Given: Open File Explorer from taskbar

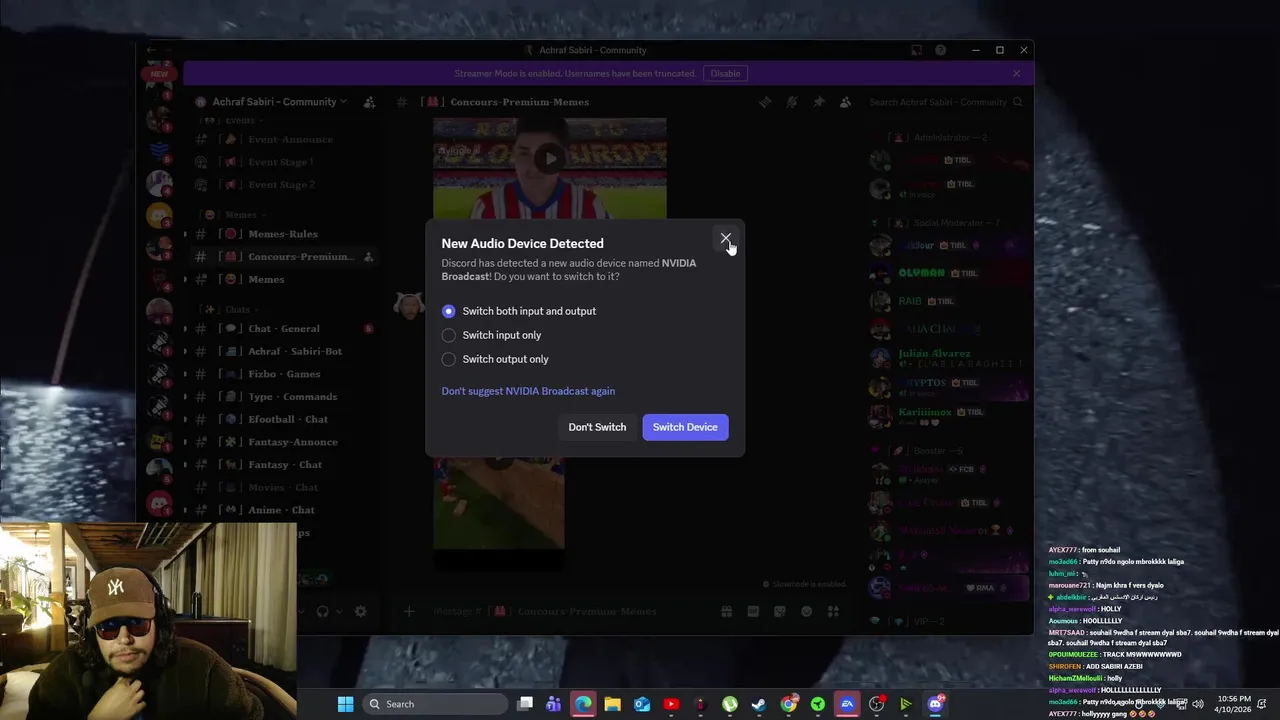Looking at the screenshot, I should click(x=612, y=704).
